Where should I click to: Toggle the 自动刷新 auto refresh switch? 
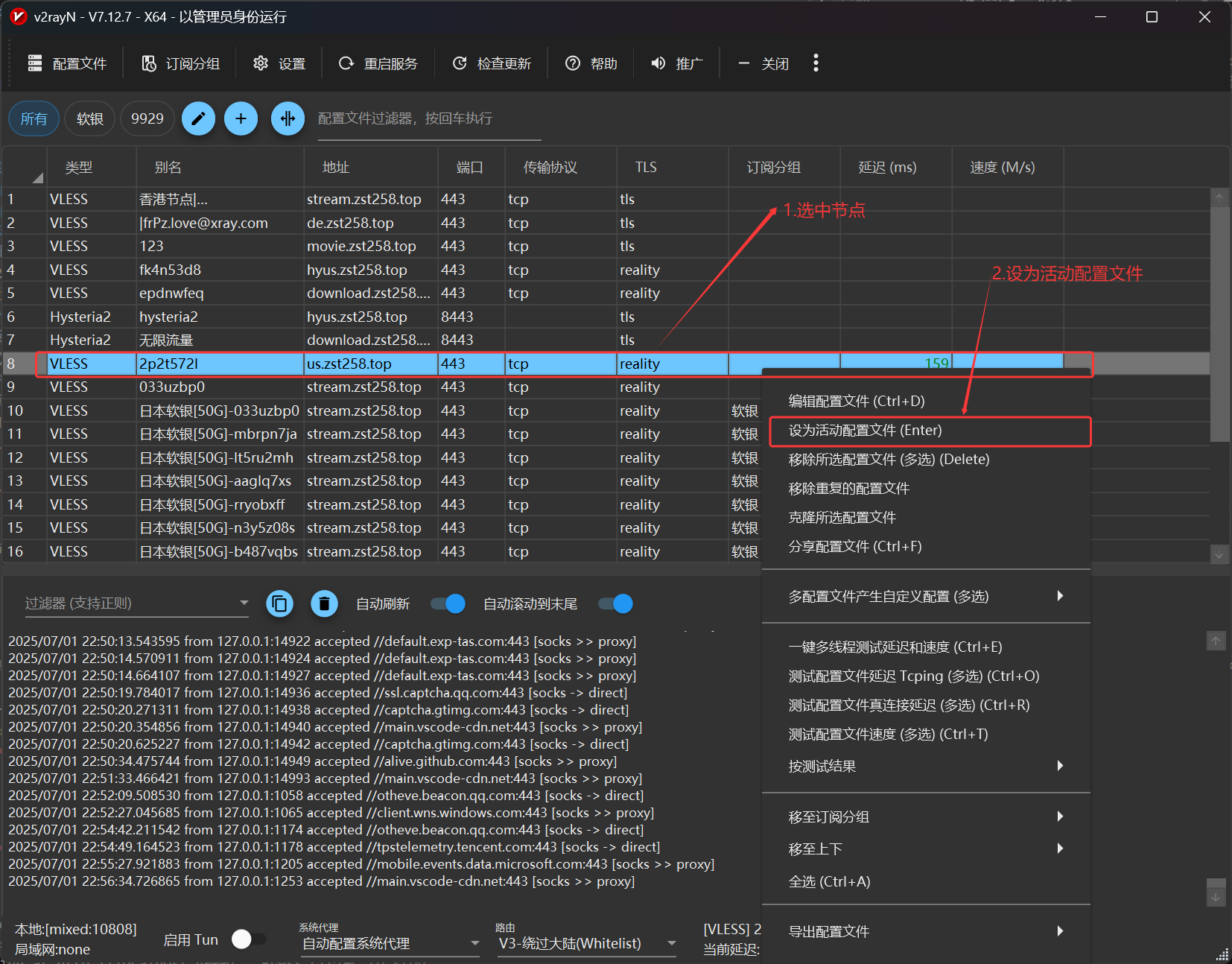[448, 603]
